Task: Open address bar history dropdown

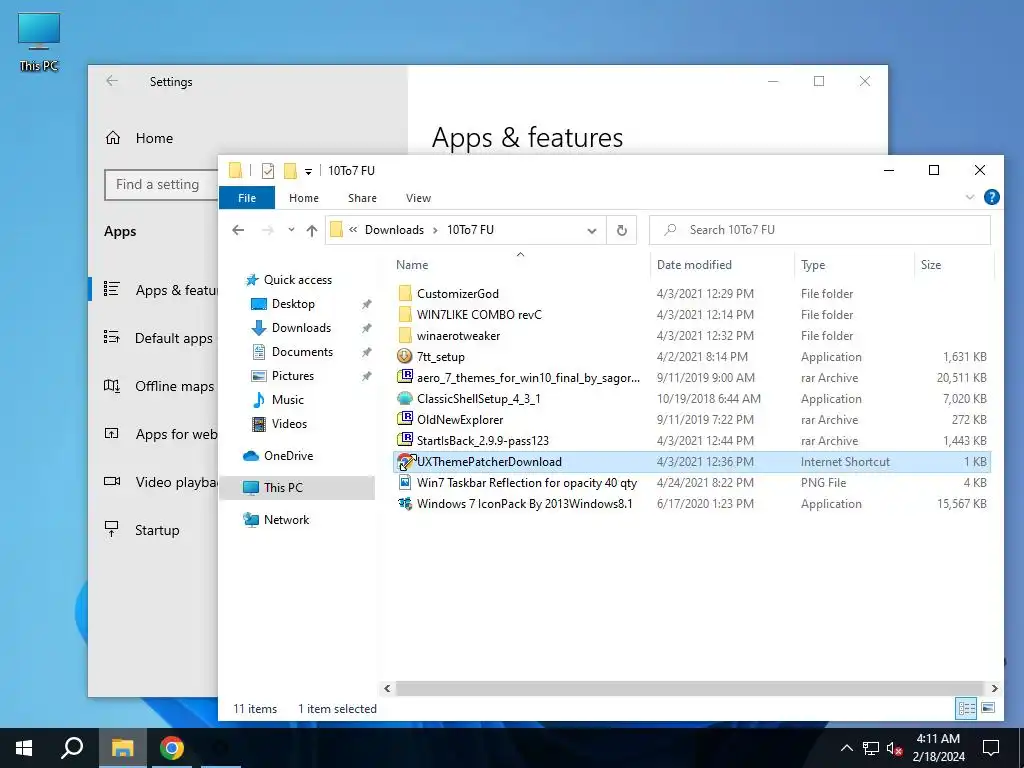Action: [592, 230]
